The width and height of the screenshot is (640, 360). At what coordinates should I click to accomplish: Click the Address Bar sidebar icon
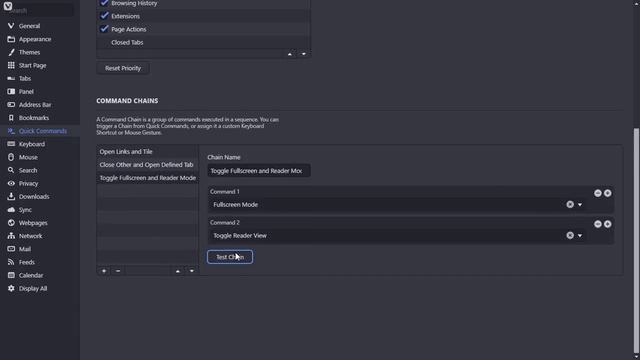point(11,104)
